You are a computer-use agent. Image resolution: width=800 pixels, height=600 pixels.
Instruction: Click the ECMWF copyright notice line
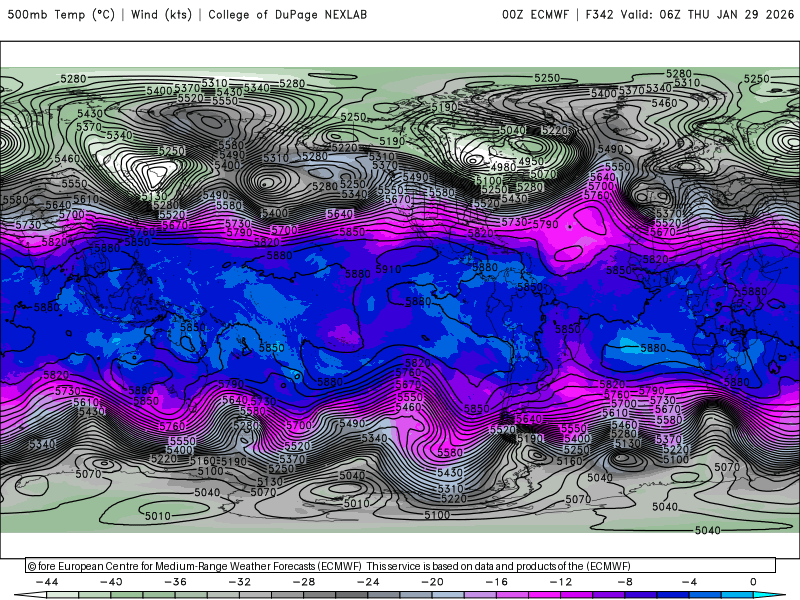tap(329, 566)
